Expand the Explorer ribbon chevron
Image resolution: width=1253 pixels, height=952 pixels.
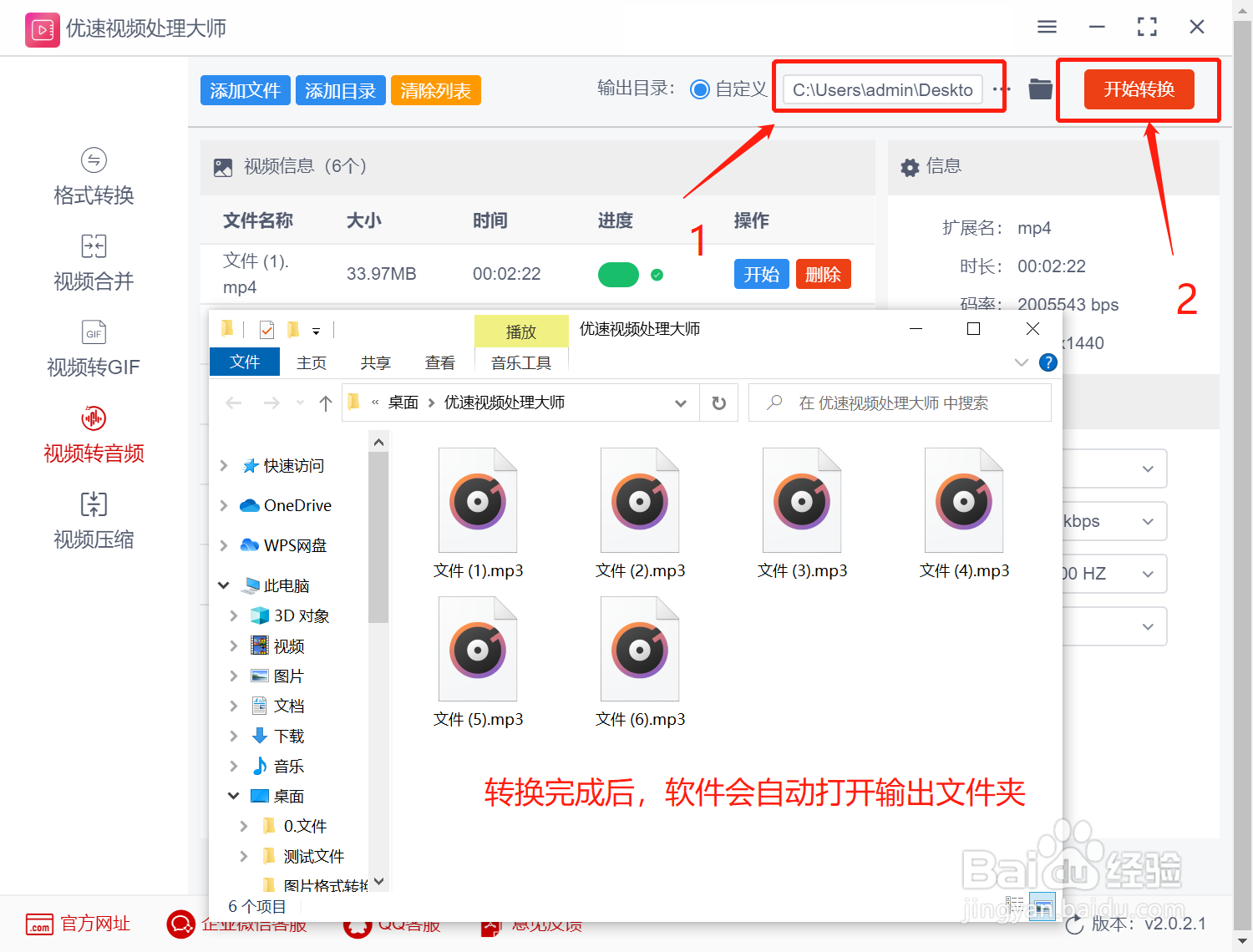[1021, 362]
